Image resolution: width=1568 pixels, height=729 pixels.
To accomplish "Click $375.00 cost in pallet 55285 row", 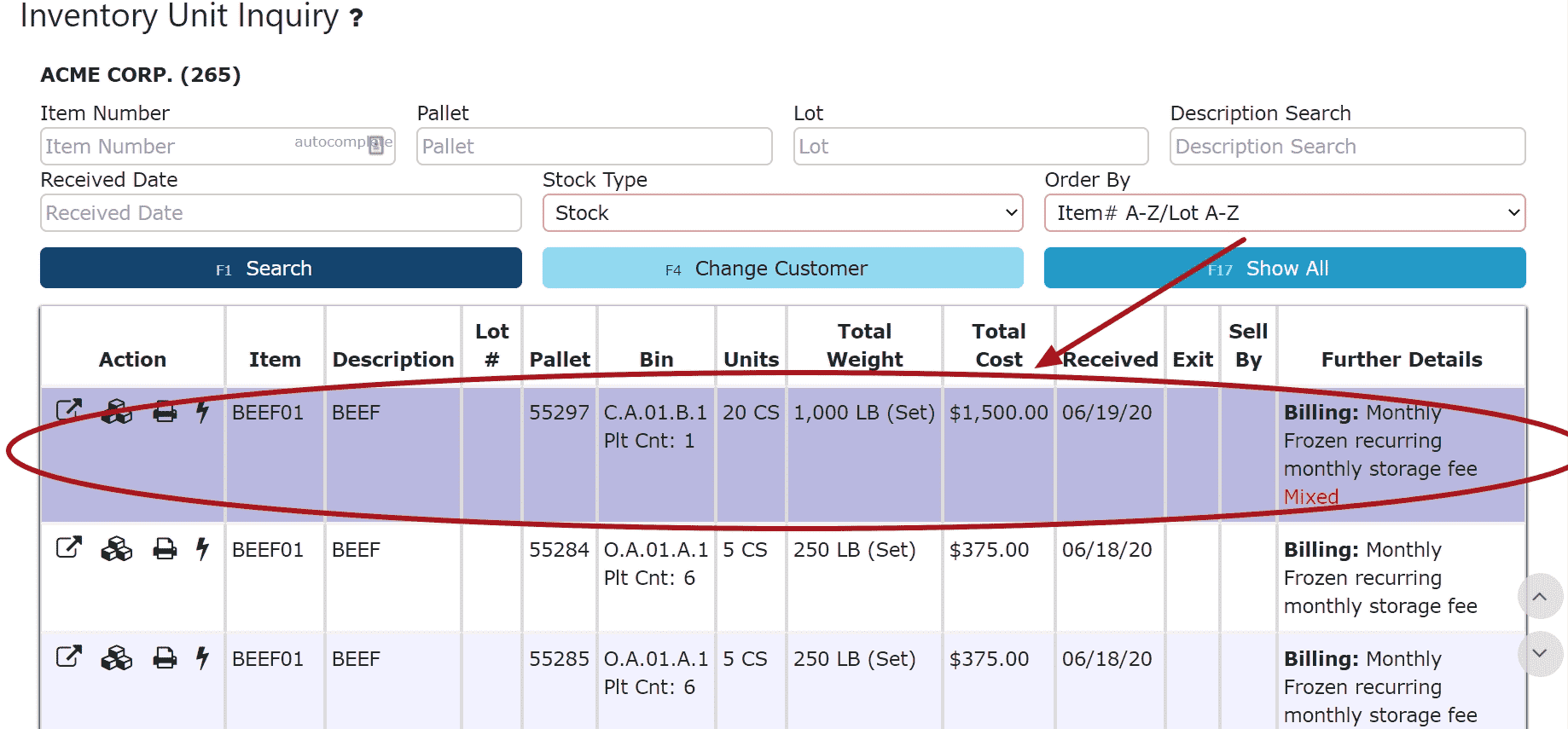I will tap(989, 659).
